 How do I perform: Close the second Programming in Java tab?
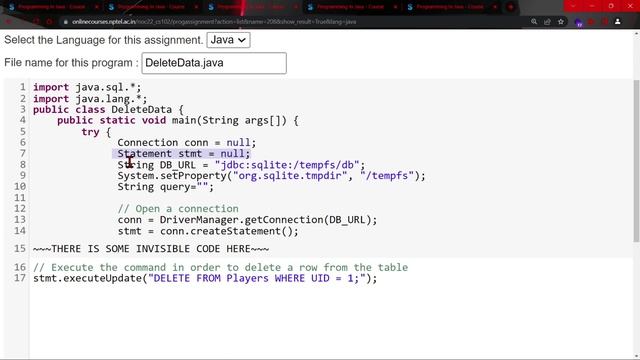(x=196, y=7)
